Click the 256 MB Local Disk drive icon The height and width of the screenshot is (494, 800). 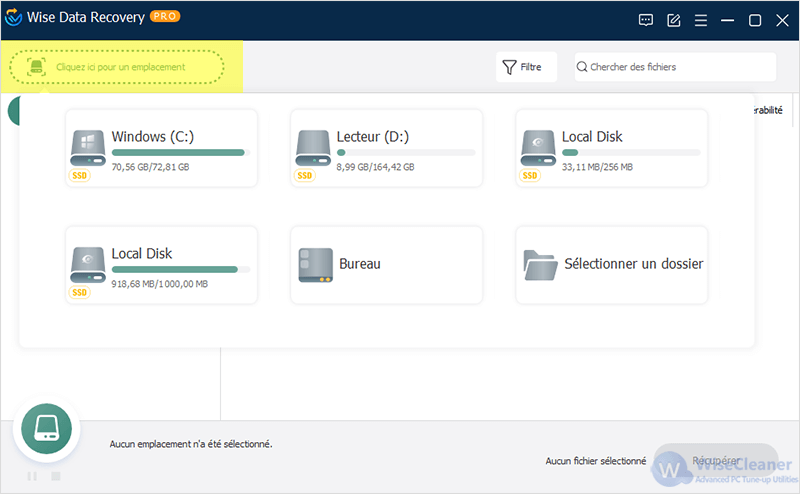click(x=538, y=148)
